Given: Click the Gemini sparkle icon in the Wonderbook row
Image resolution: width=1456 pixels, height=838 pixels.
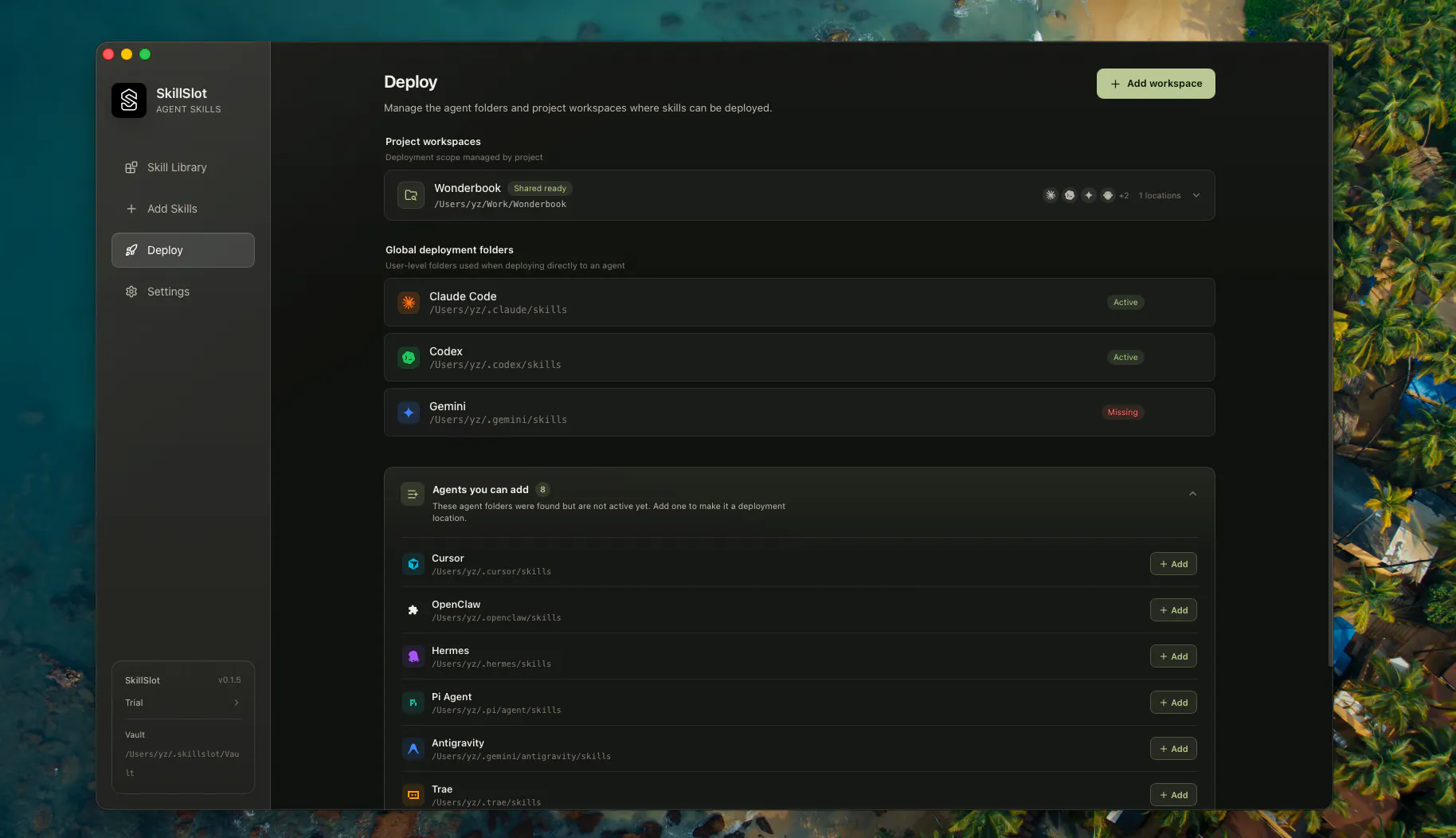Looking at the screenshot, I should coord(1089,195).
